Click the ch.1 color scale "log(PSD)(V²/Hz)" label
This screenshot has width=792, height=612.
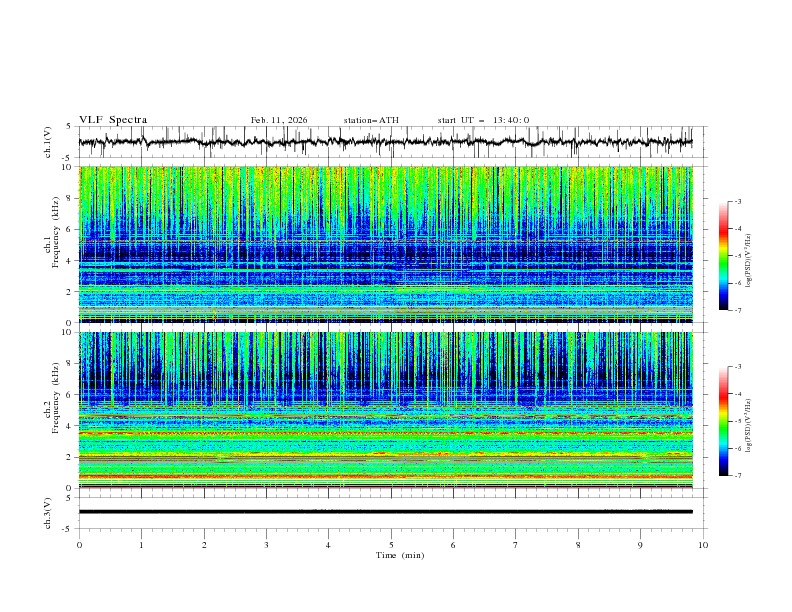coord(749,261)
